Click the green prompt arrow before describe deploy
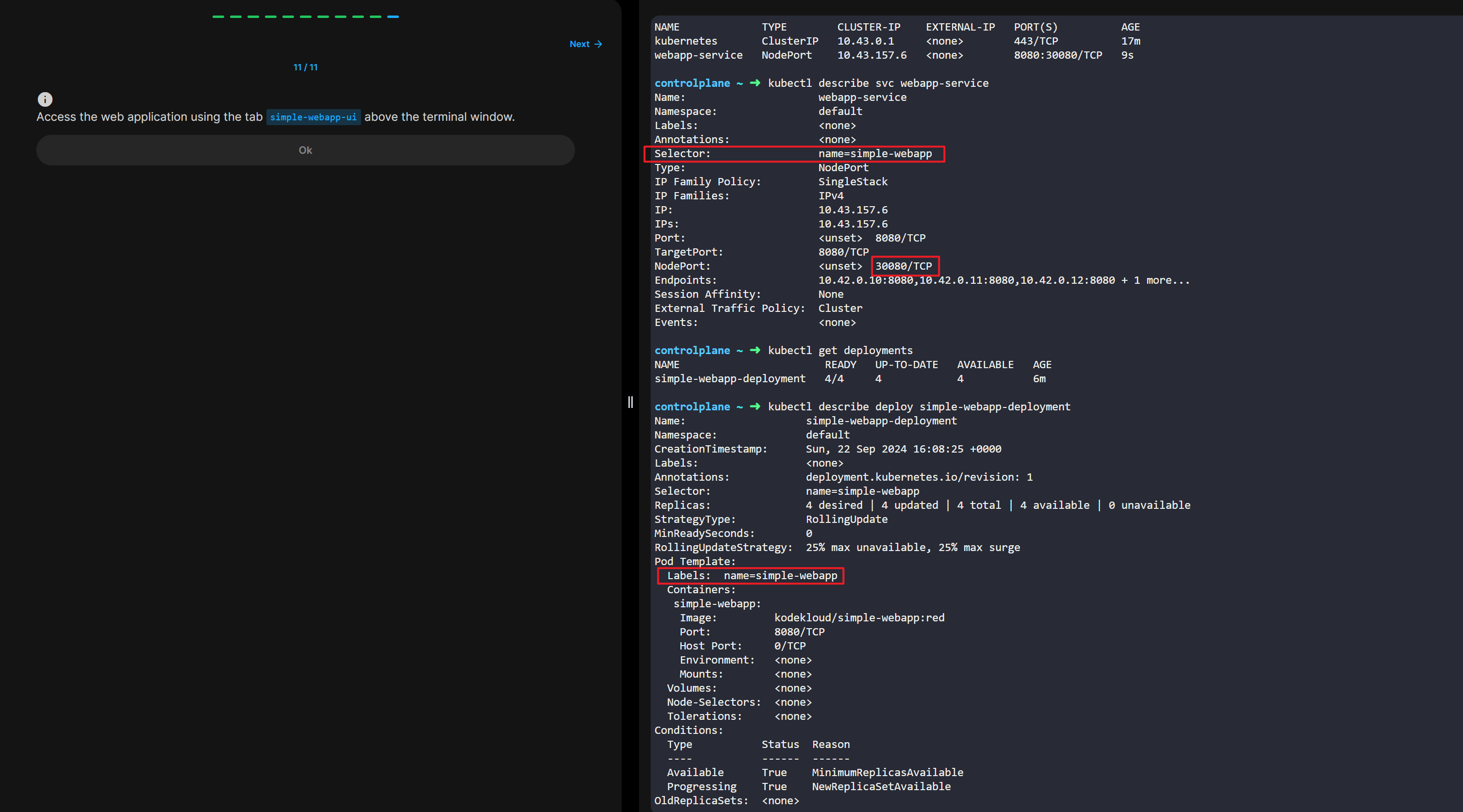Screen dimensions: 1463x812 [755, 406]
